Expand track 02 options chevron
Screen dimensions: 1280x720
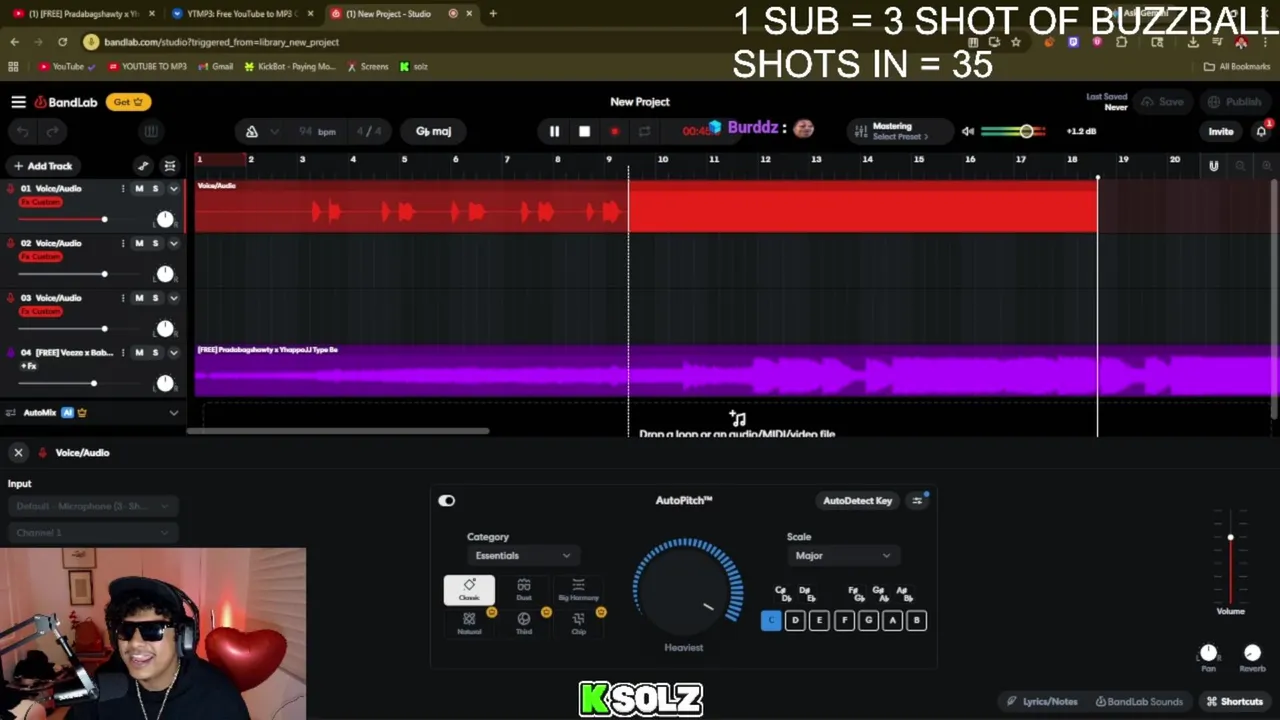point(173,243)
